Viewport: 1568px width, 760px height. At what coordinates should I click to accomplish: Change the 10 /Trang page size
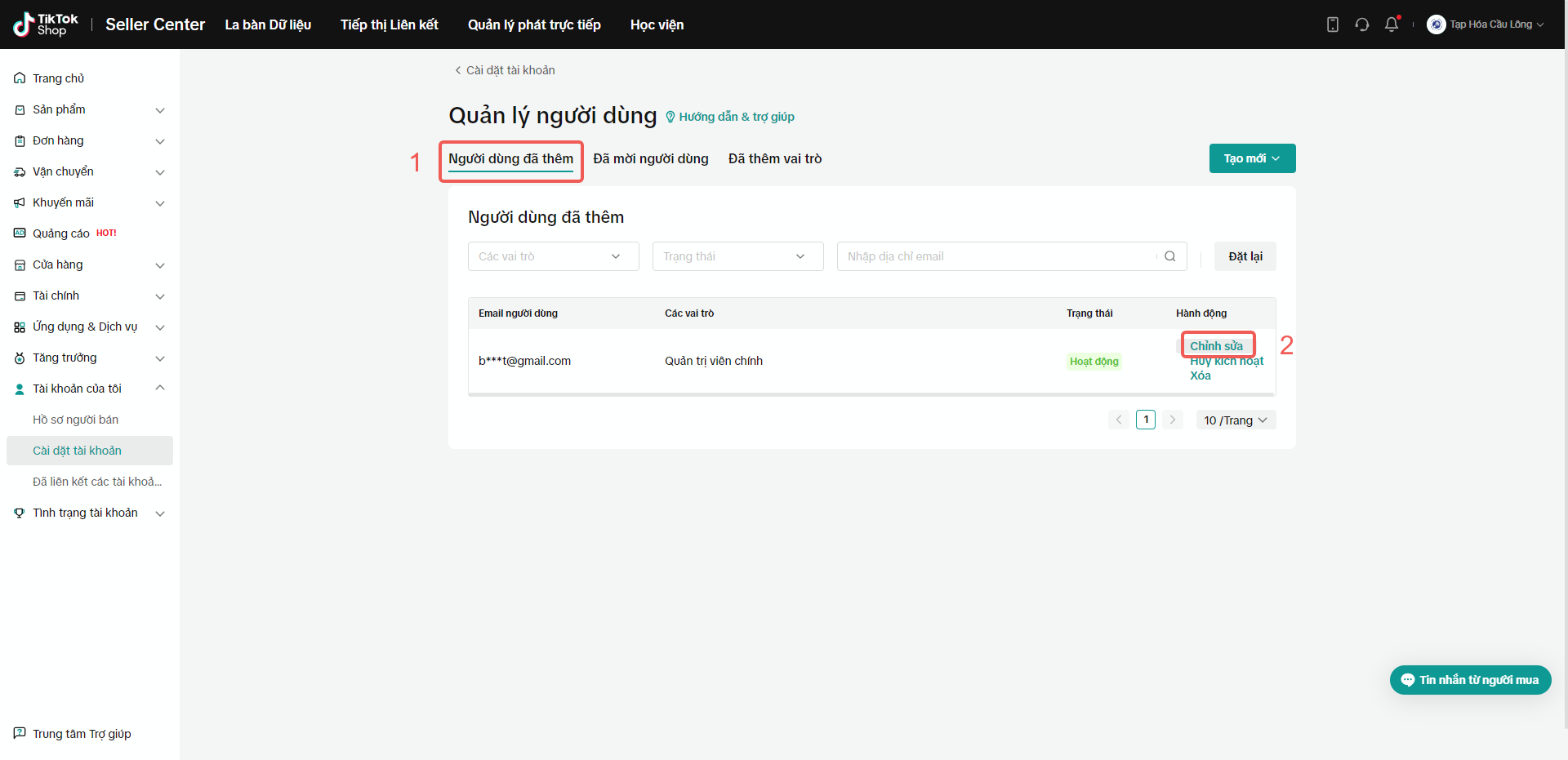(x=1235, y=420)
